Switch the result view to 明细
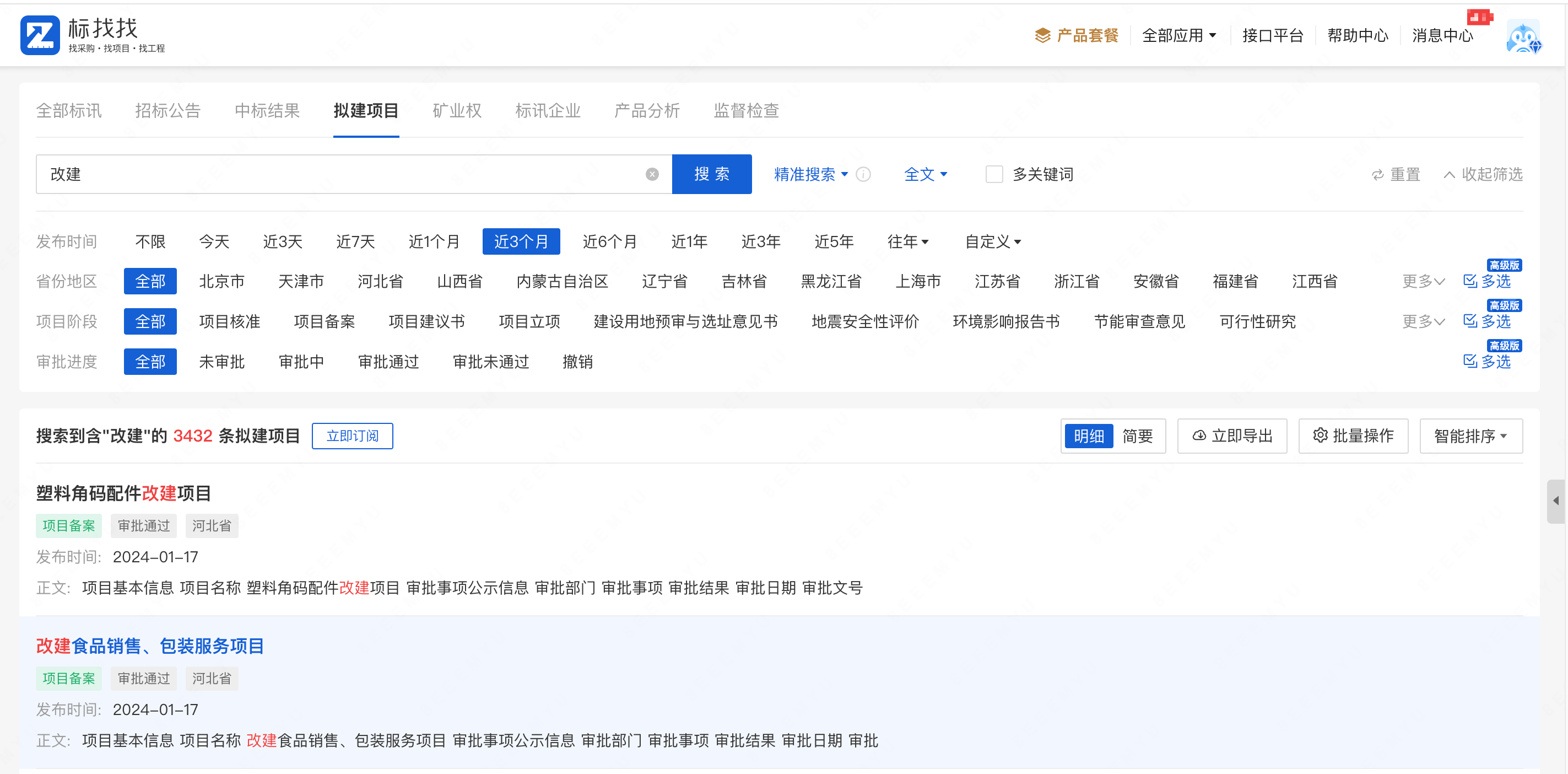1568x774 pixels. tap(1088, 436)
